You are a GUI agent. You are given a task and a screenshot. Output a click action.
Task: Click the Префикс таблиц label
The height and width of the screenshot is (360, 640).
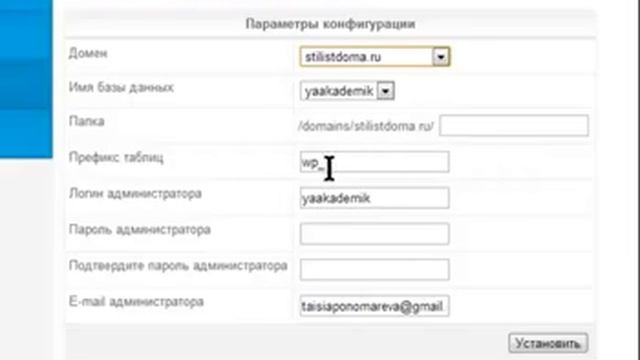[116, 158]
